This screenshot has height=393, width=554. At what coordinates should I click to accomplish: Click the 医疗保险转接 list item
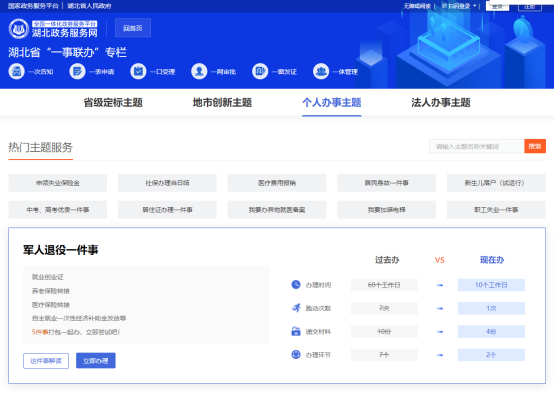(x=51, y=305)
